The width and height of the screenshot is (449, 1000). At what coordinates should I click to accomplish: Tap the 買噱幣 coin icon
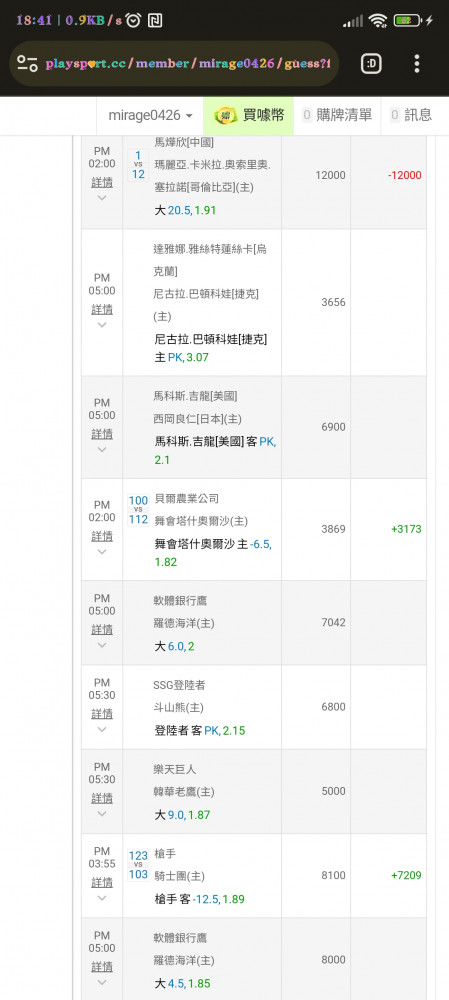pyautogui.click(x=225, y=115)
